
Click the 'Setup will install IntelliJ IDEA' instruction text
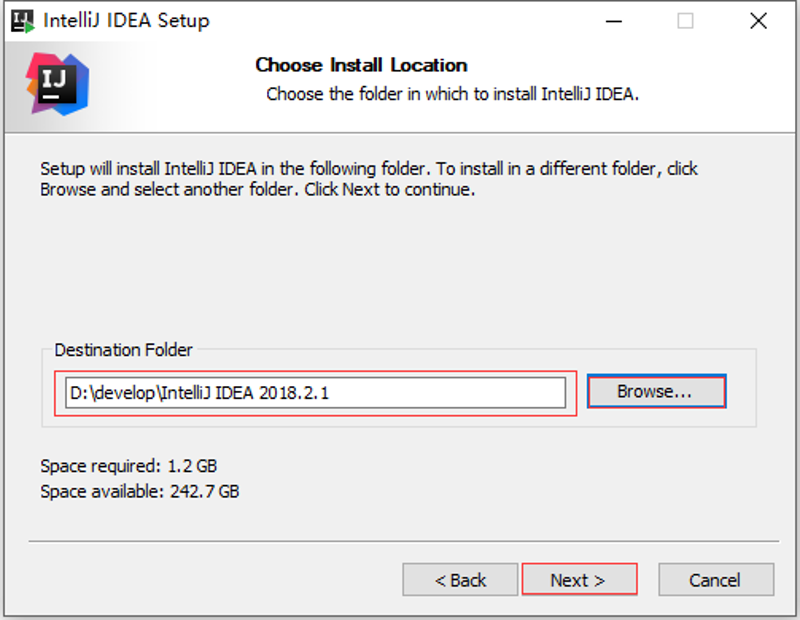[x=369, y=179]
